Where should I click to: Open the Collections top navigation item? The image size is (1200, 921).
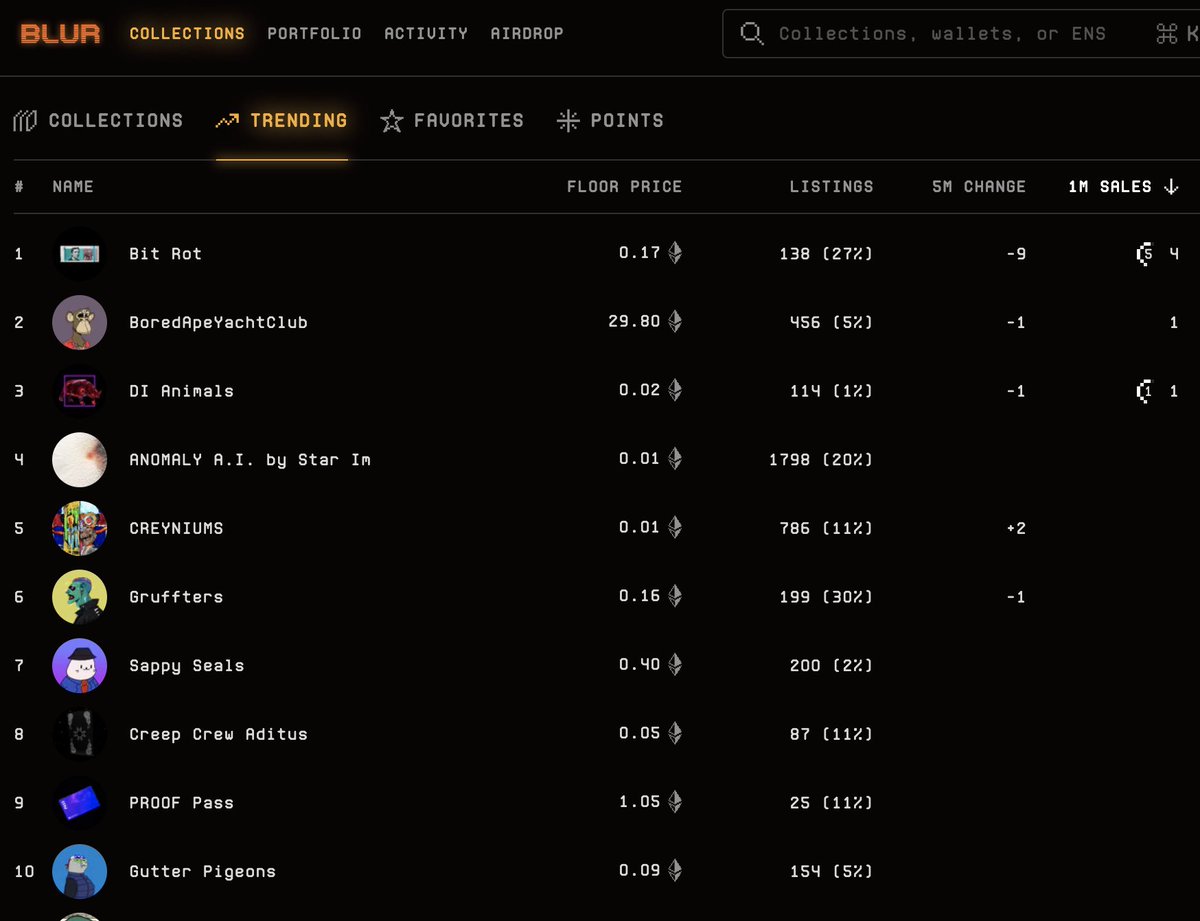[187, 34]
